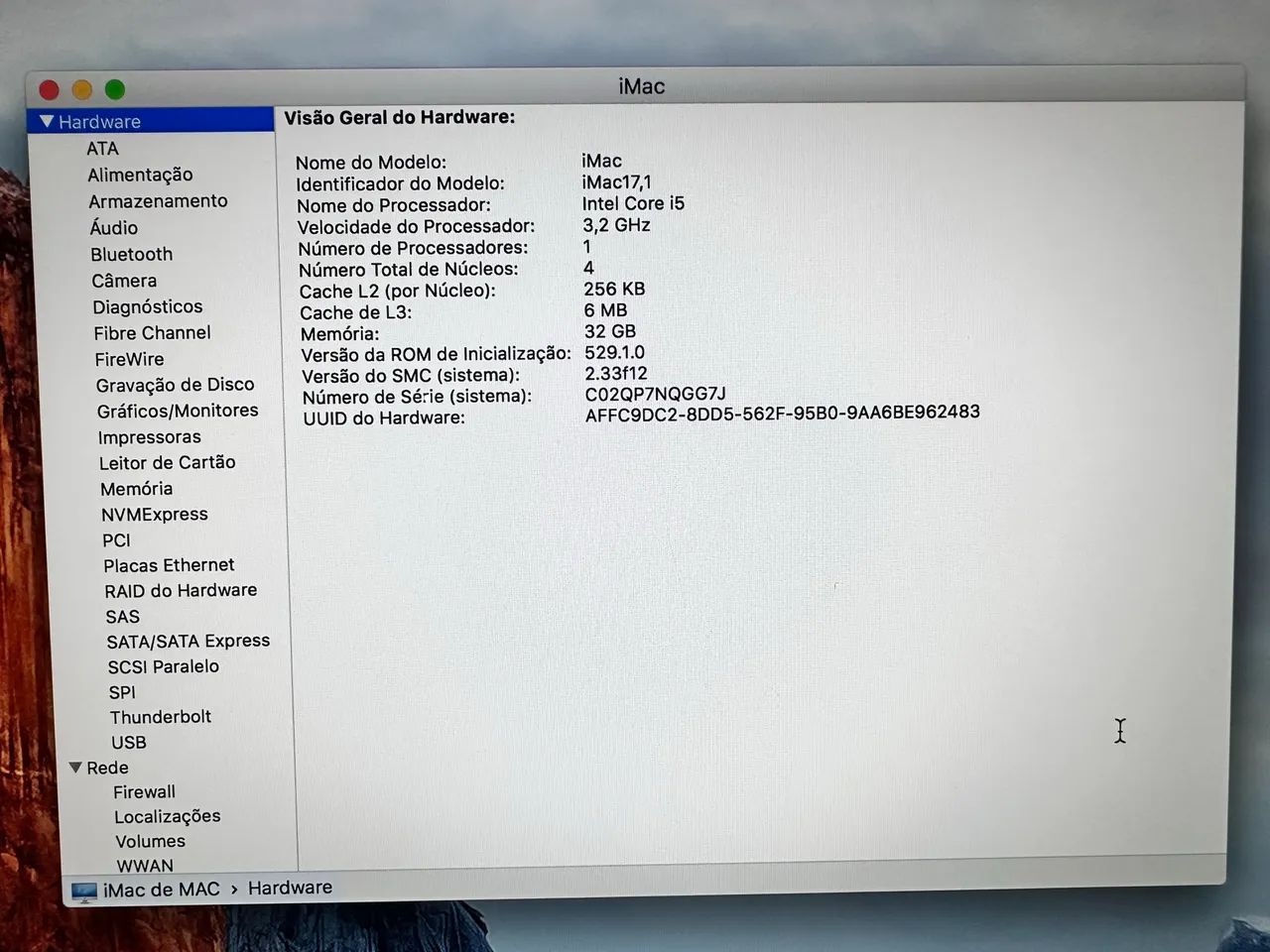Click the Intel Core i5 processor name

(633, 203)
